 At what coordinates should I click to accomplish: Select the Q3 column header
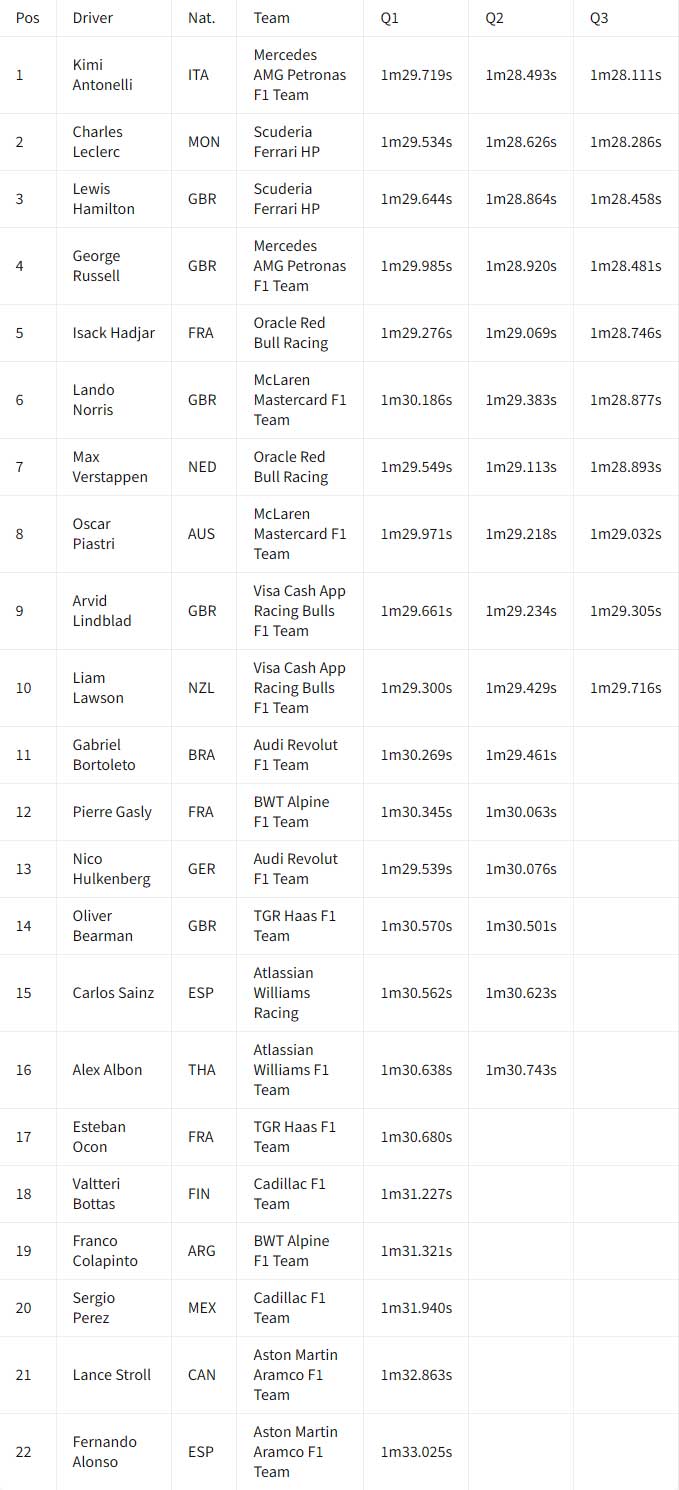point(599,18)
